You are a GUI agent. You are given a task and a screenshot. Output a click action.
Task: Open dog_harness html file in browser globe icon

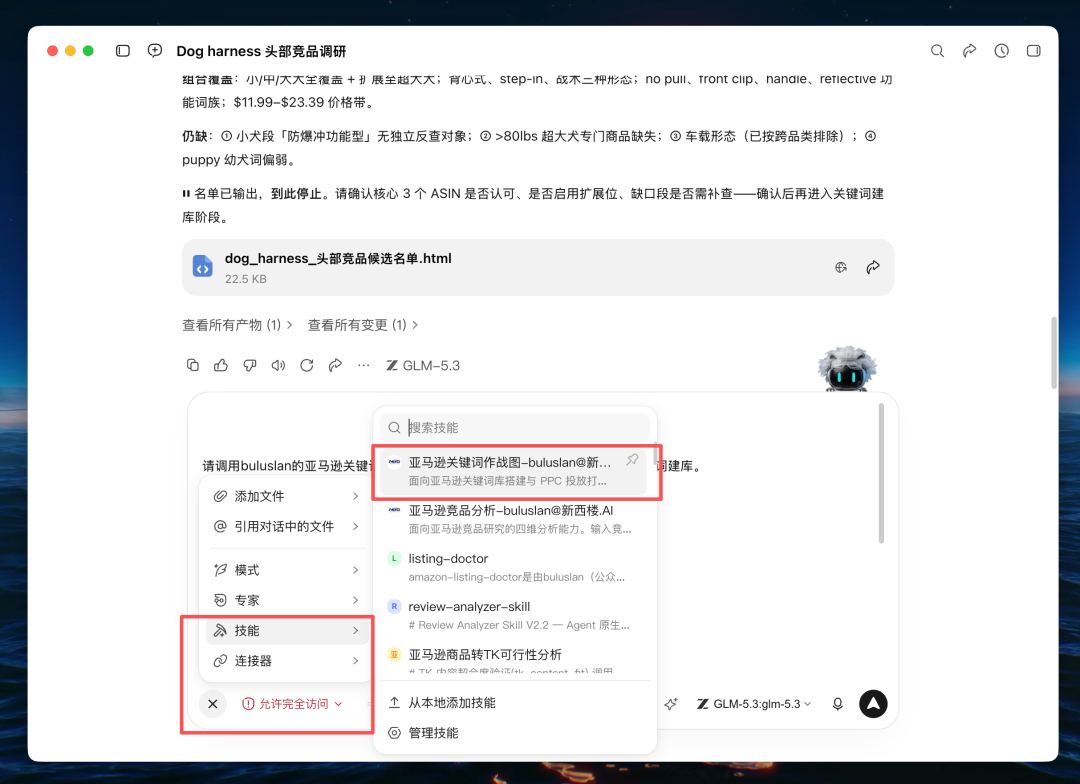(x=841, y=267)
